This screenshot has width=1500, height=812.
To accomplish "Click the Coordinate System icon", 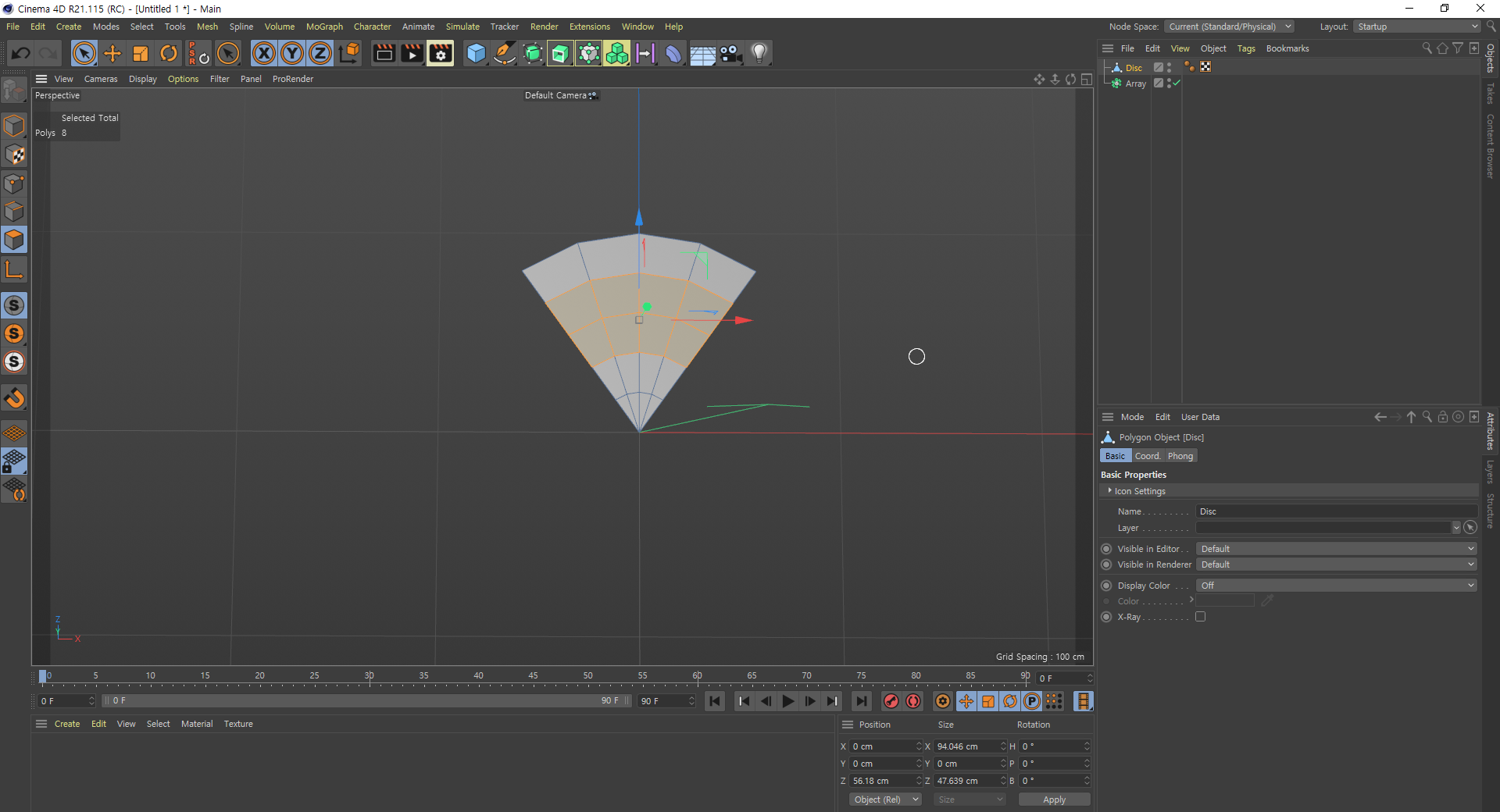I will [x=349, y=53].
